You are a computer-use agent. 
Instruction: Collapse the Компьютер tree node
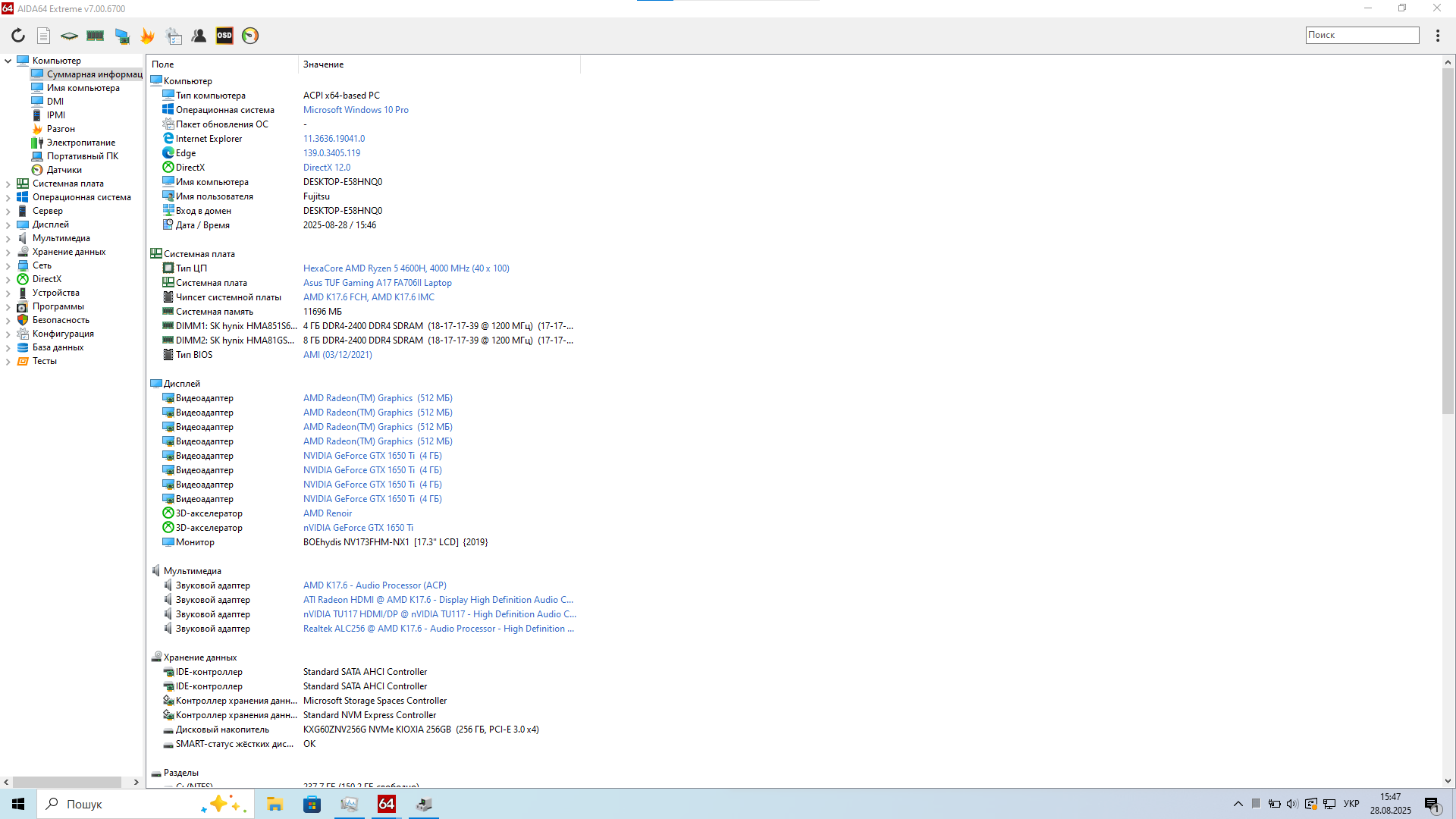tap(8, 61)
